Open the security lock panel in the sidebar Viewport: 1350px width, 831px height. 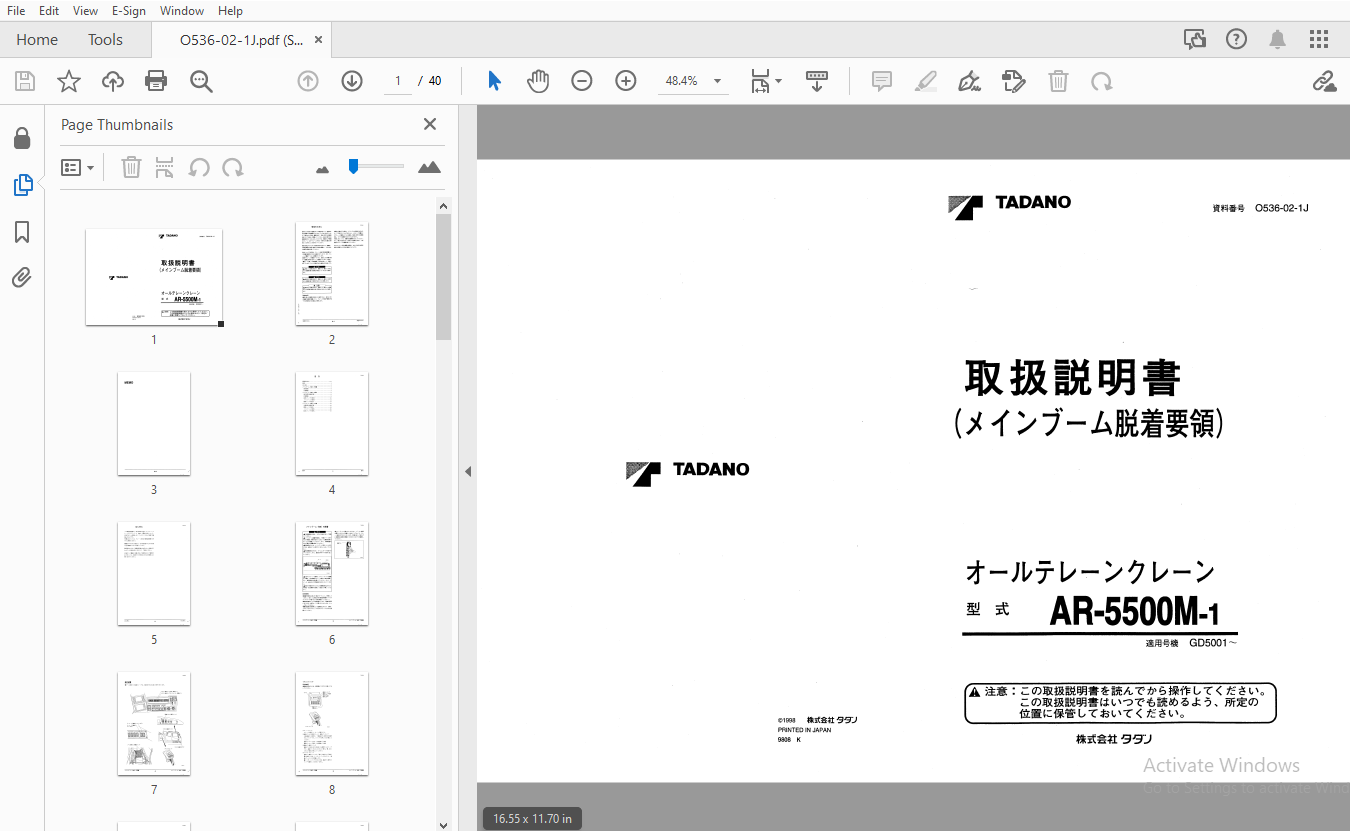[x=22, y=138]
